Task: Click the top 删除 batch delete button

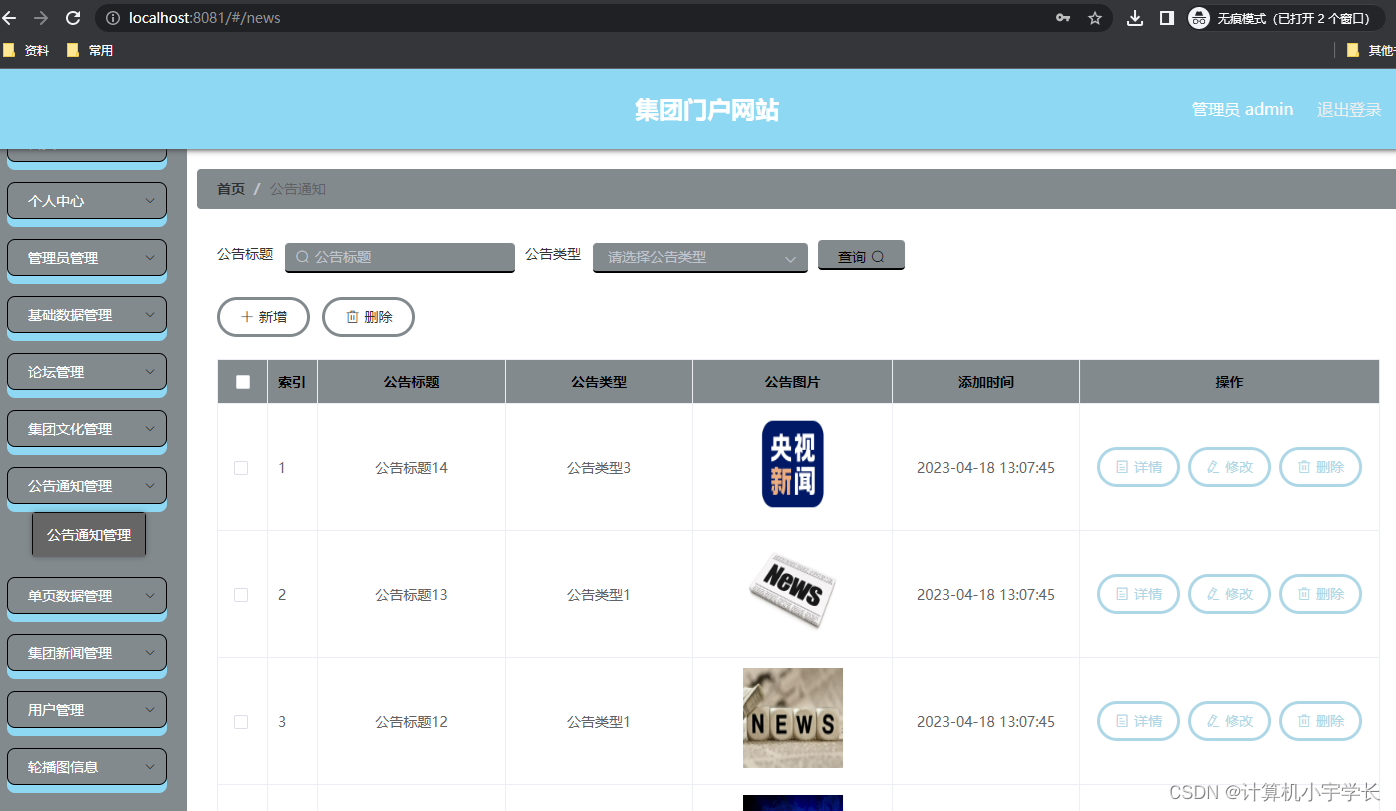Action: pos(368,317)
